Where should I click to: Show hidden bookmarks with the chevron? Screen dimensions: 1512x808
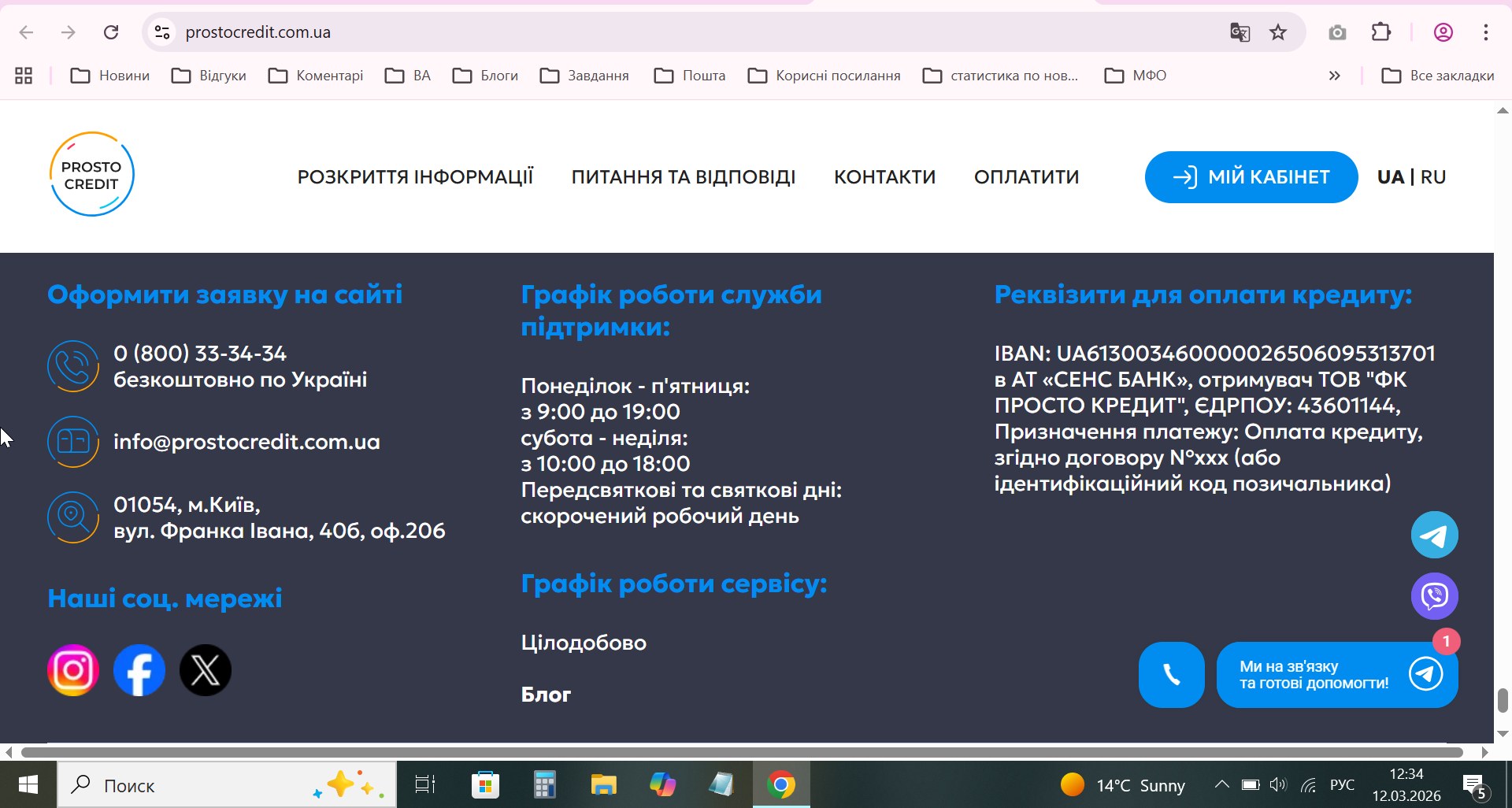click(1334, 76)
